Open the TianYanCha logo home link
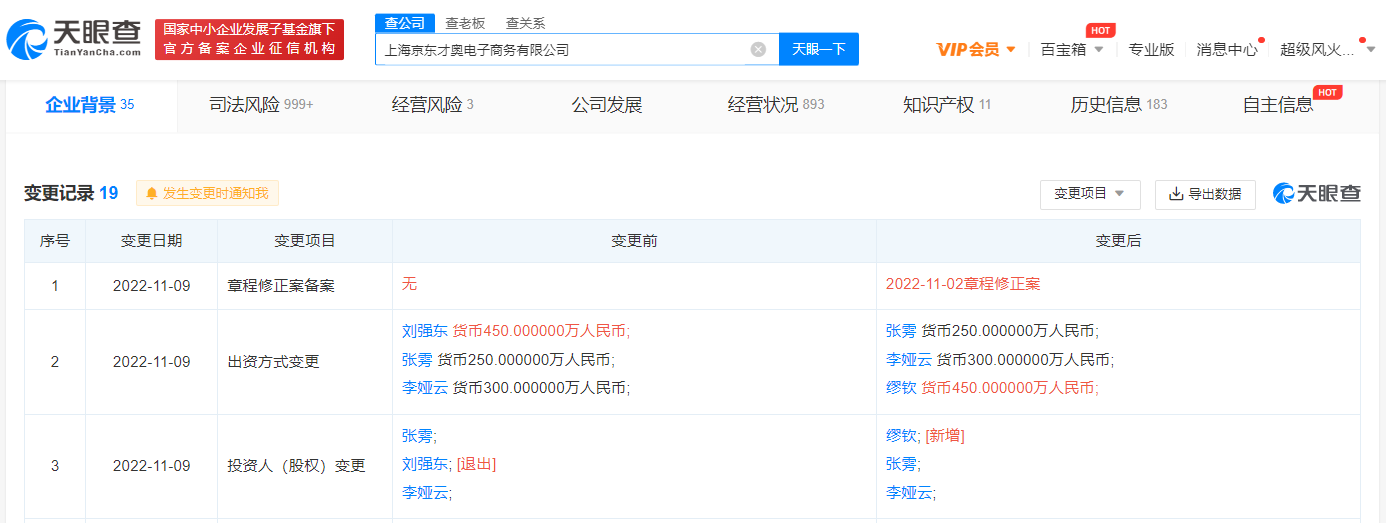1386x523 pixels. click(74, 39)
